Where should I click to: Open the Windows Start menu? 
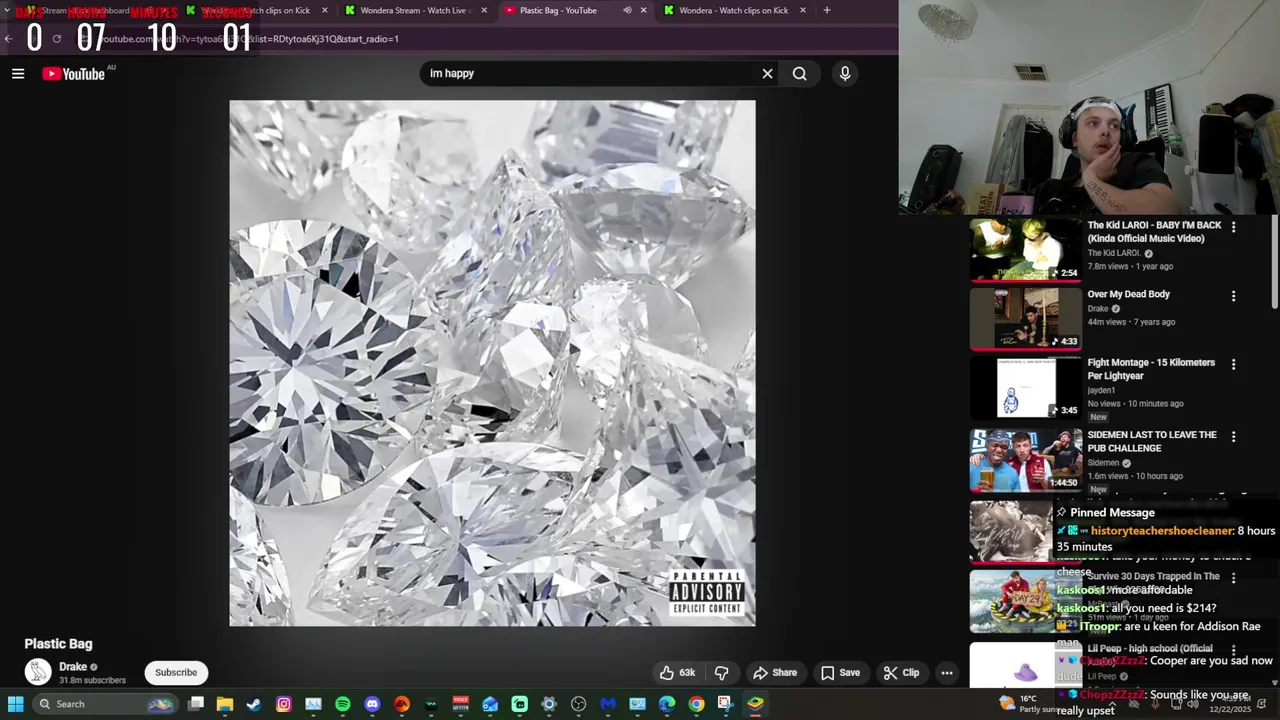15,704
